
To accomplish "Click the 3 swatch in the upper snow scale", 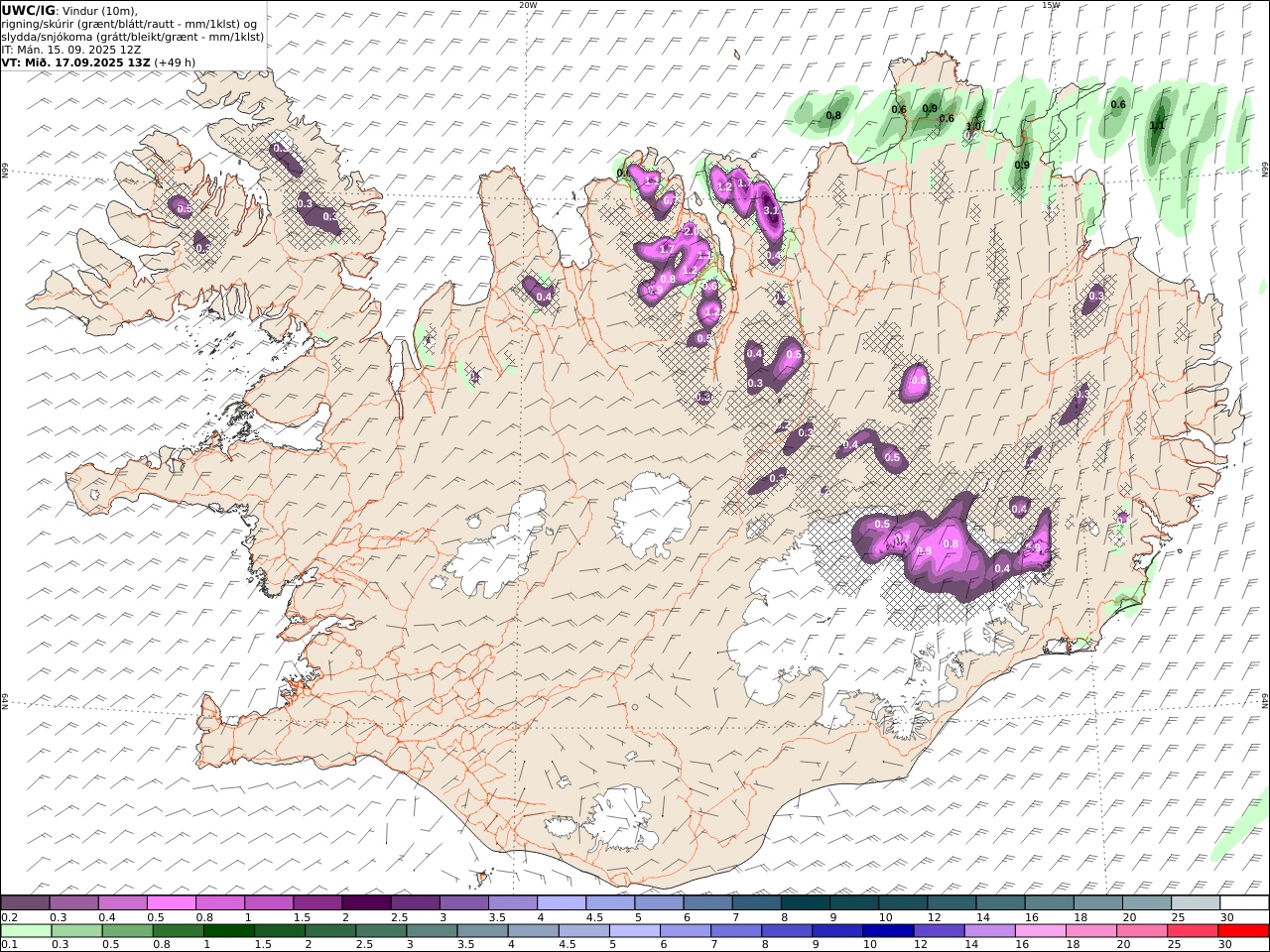I will click(463, 902).
